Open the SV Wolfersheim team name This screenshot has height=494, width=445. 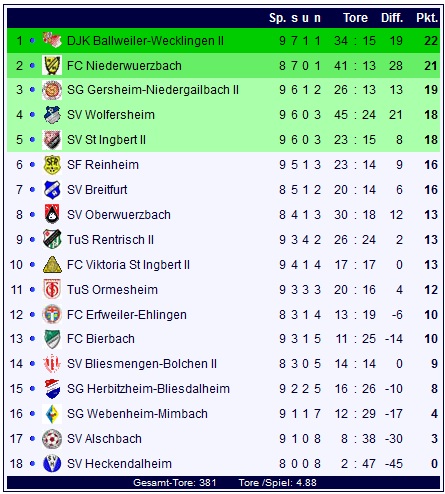111,115
